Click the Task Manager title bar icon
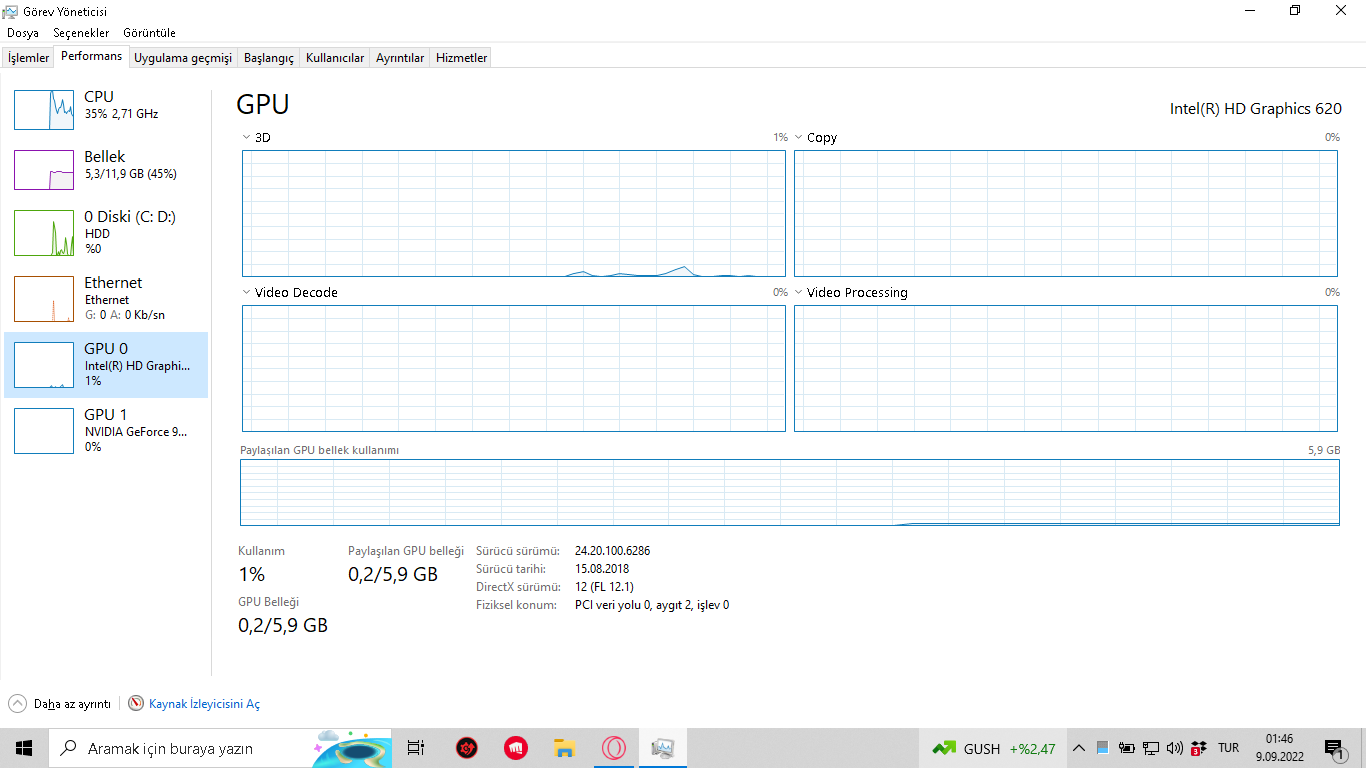The width and height of the screenshot is (1366, 768). [x=10, y=11]
